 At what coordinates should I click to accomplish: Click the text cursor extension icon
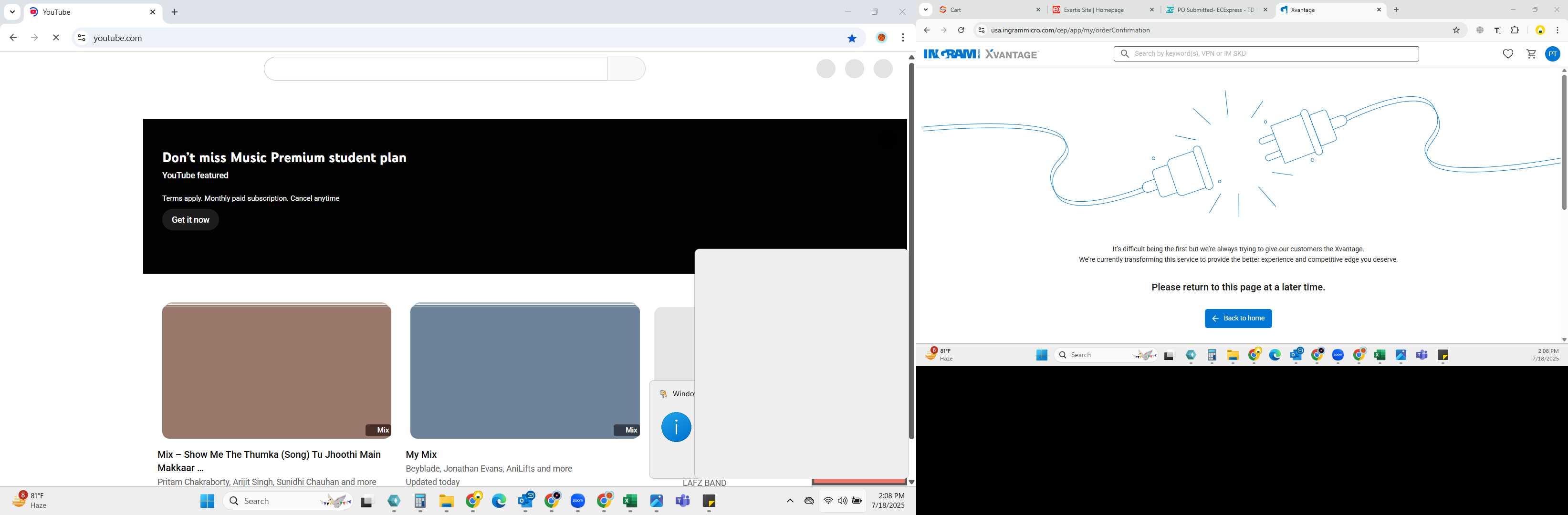coord(1497,30)
